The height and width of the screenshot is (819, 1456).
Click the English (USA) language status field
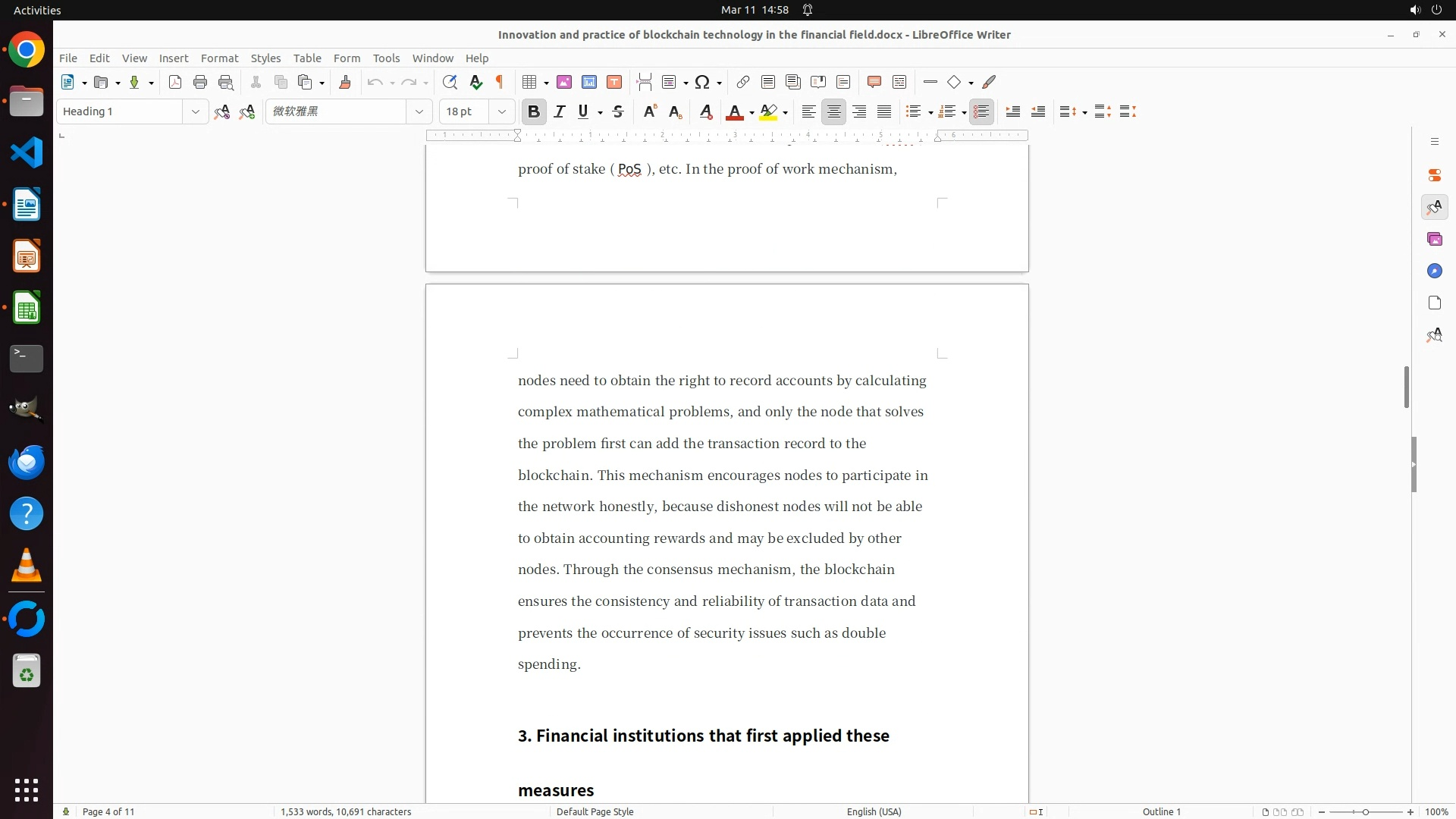pos(874,811)
